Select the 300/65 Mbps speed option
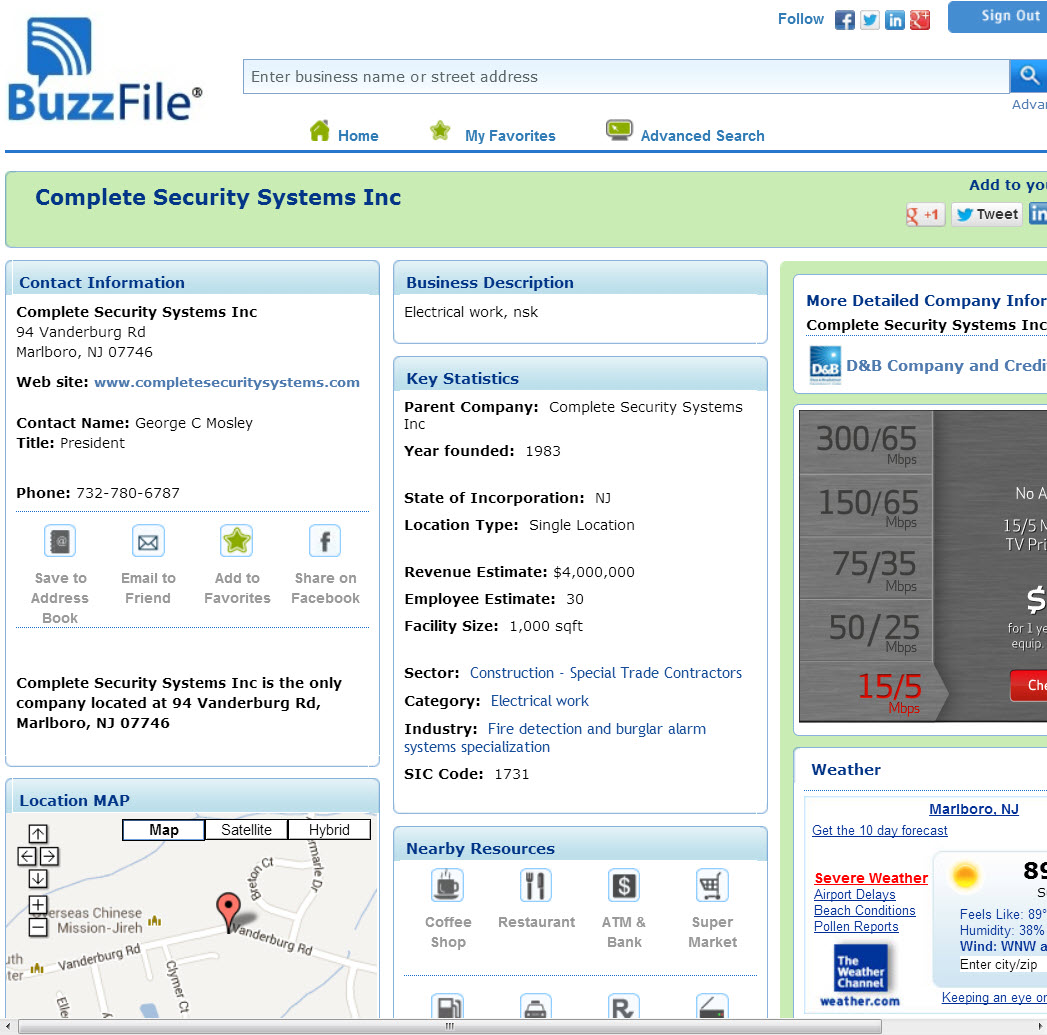 (x=866, y=443)
